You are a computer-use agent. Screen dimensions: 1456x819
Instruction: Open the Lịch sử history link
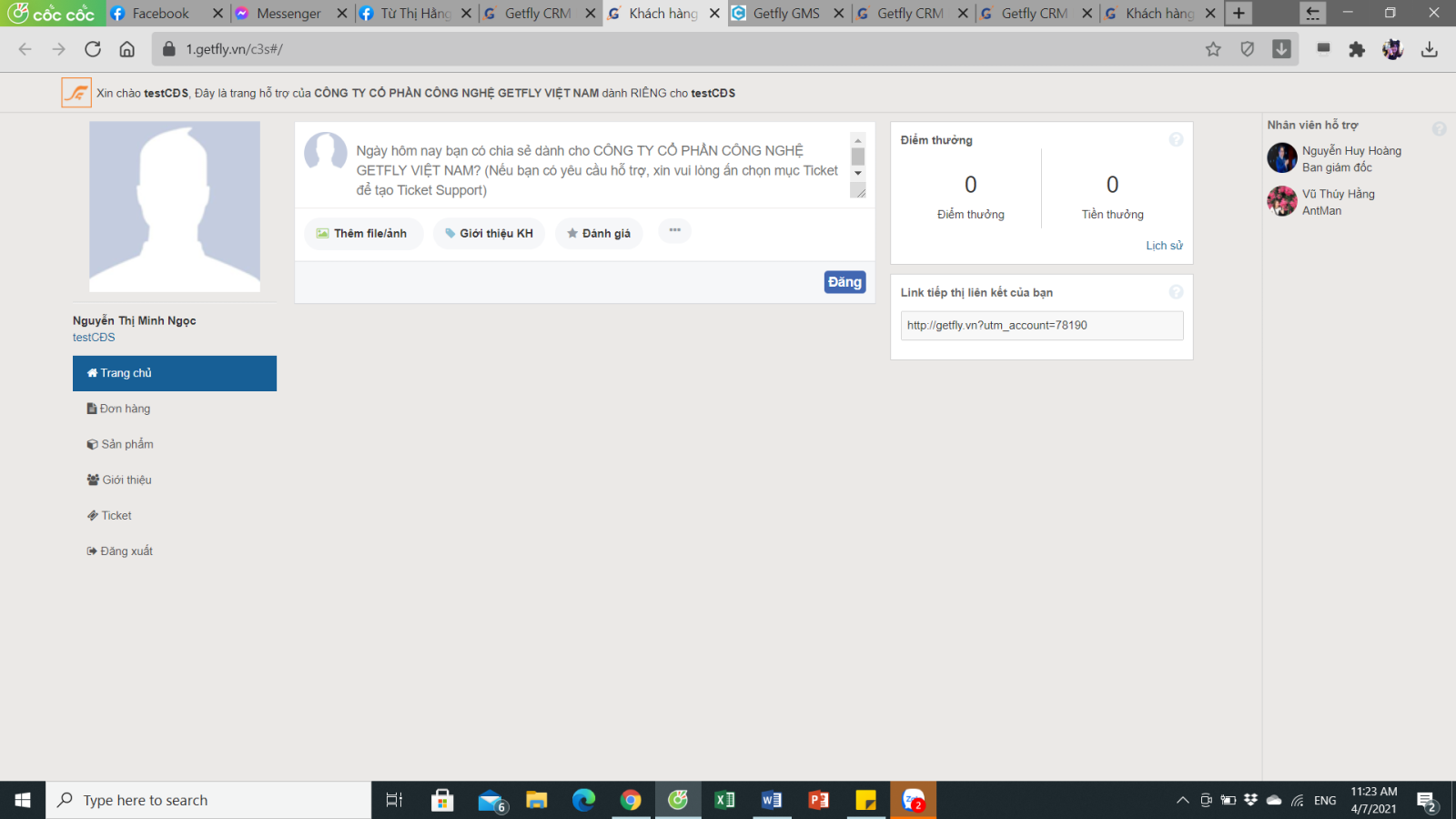[x=1164, y=246]
